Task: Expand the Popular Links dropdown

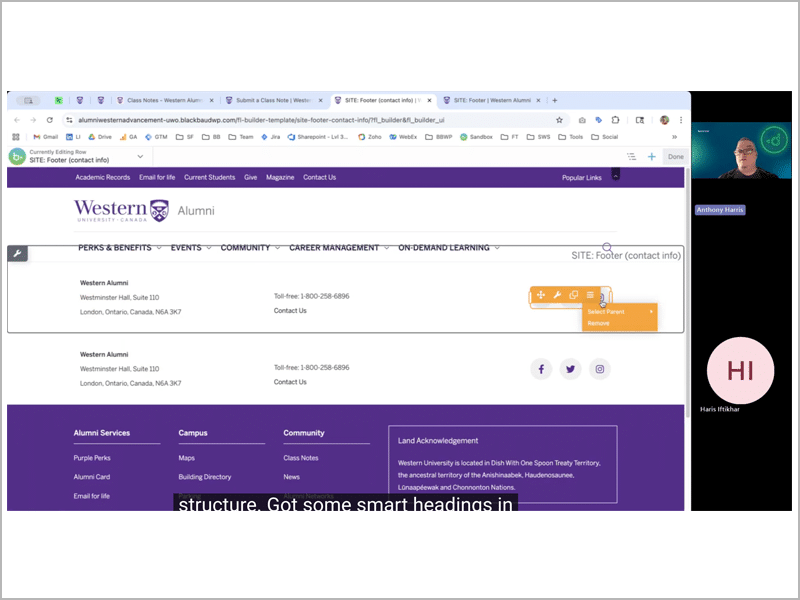Action: pyautogui.click(x=582, y=178)
